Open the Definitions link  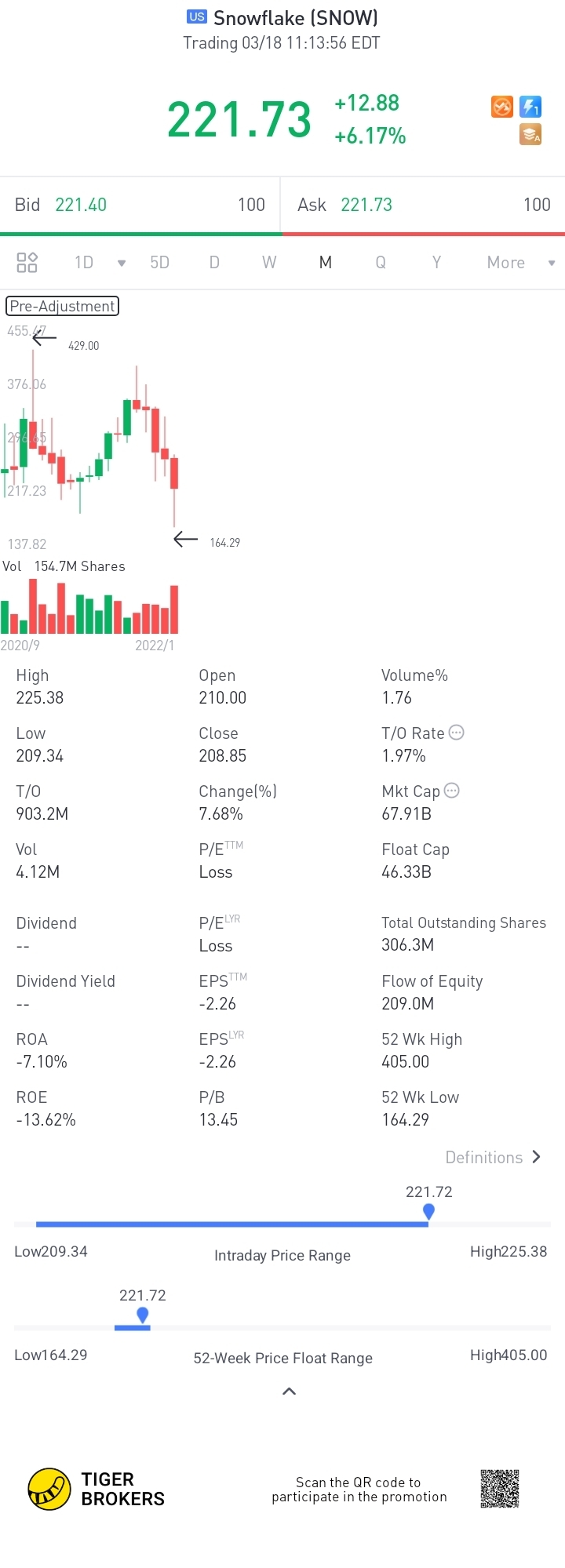point(493,1157)
